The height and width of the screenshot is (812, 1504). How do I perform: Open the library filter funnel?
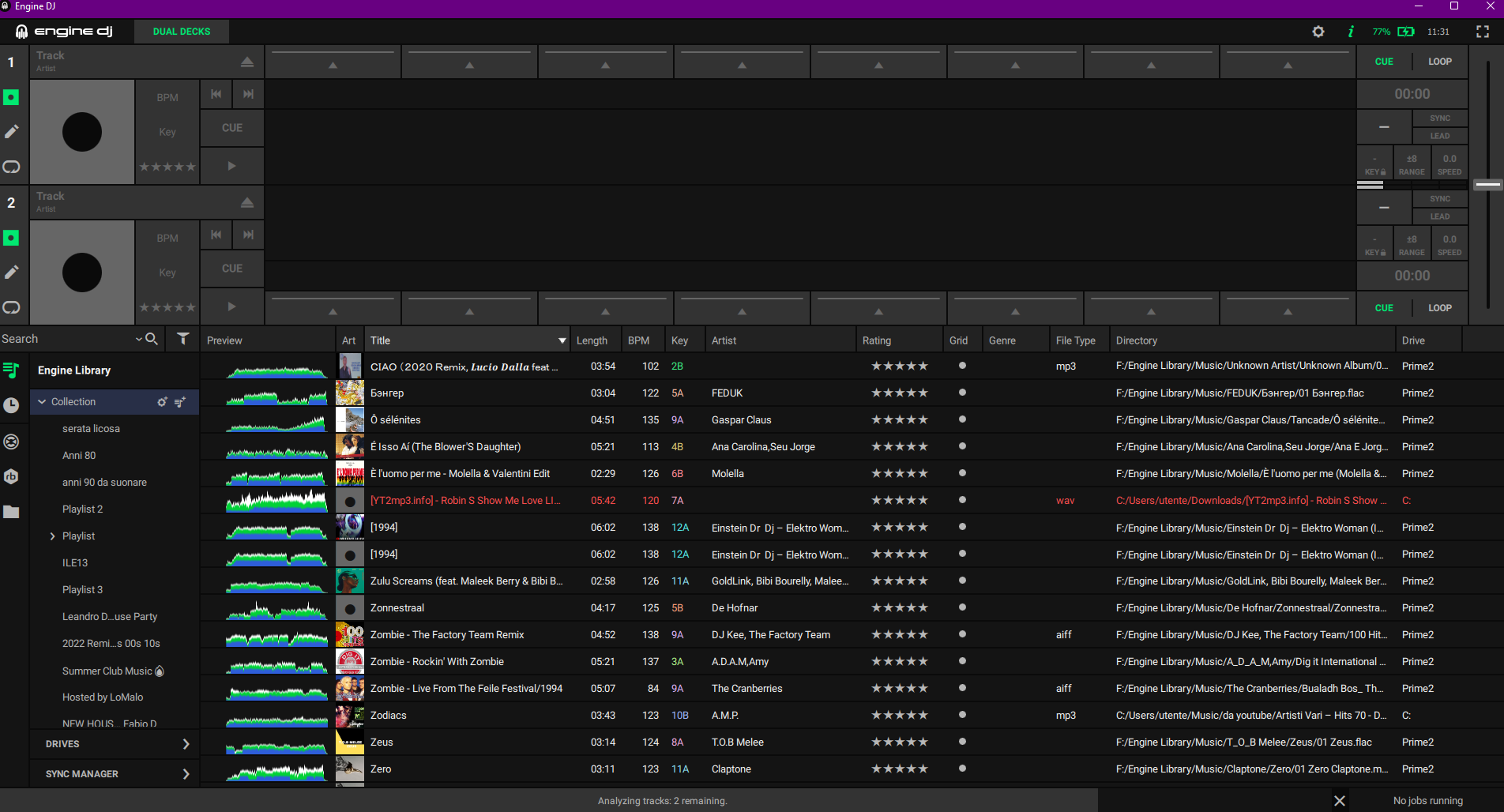pos(183,339)
